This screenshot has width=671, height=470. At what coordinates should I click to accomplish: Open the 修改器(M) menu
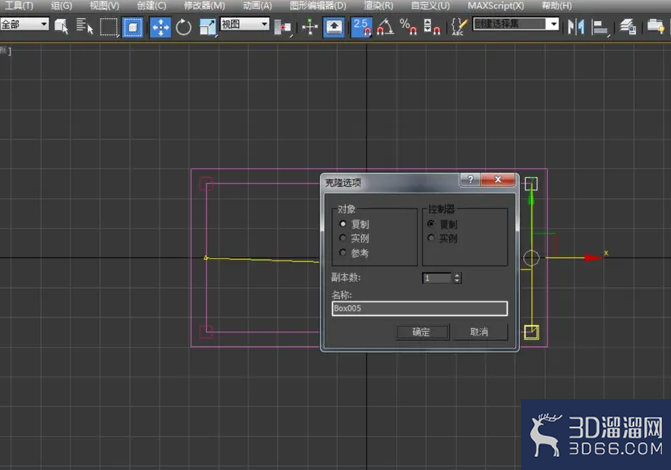click(204, 6)
